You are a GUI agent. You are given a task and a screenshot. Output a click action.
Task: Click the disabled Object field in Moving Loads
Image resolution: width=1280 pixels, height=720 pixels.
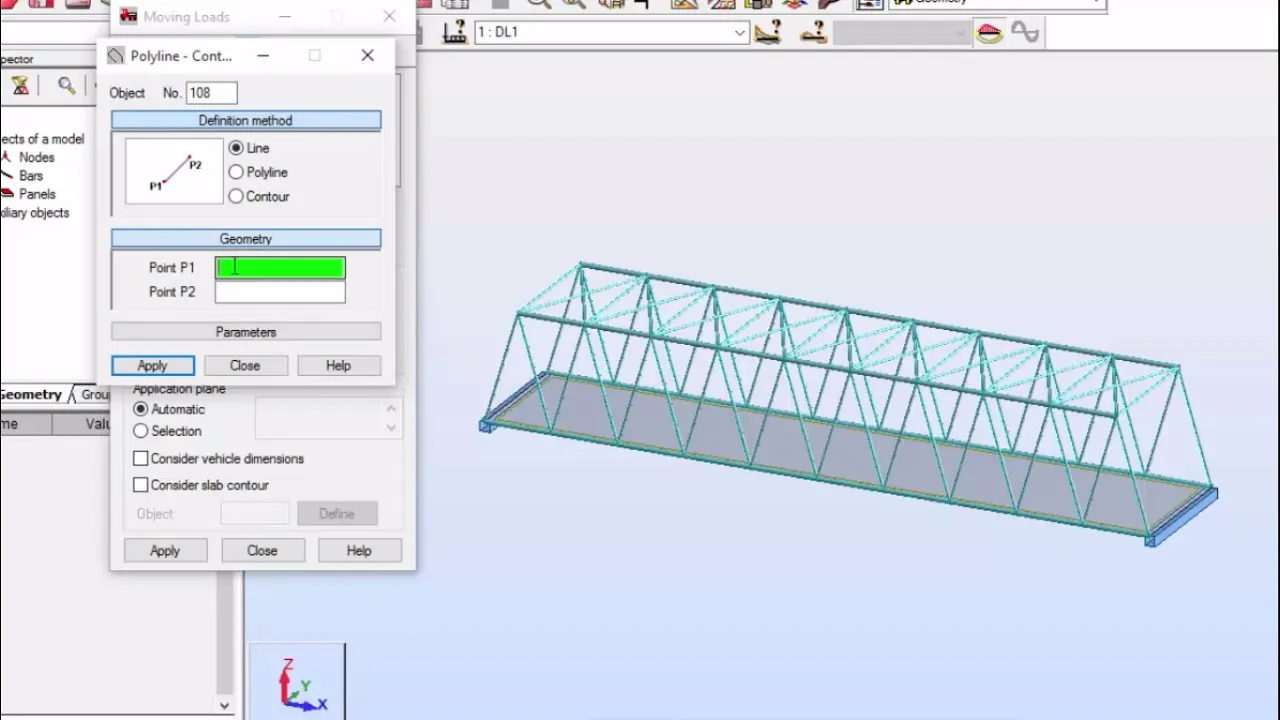click(x=254, y=514)
